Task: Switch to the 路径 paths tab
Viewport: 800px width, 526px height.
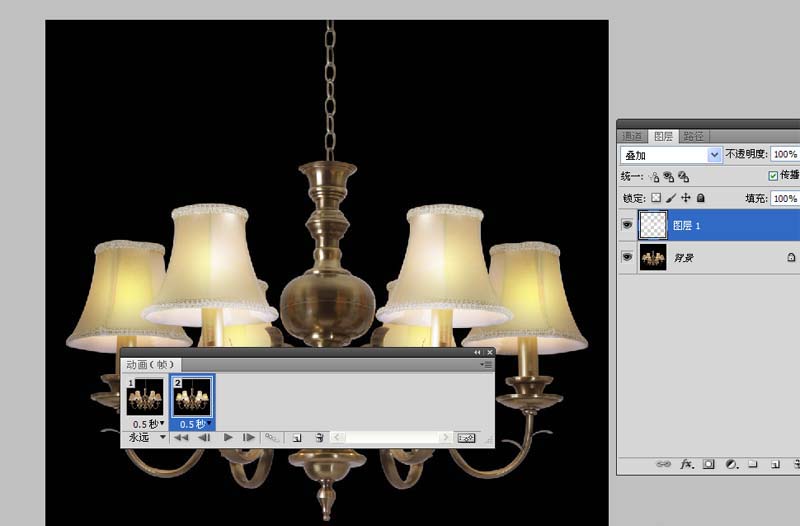Action: pyautogui.click(x=693, y=136)
